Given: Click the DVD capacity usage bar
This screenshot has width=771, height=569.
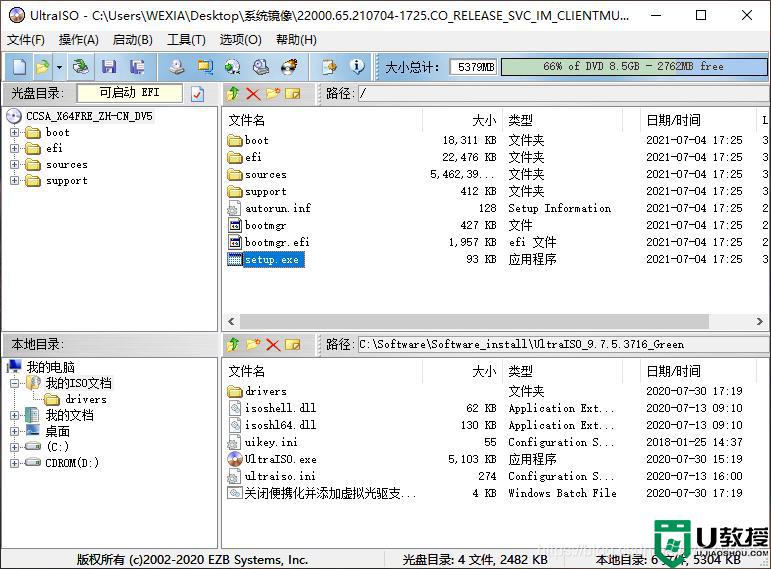Looking at the screenshot, I should pyautogui.click(x=634, y=66).
